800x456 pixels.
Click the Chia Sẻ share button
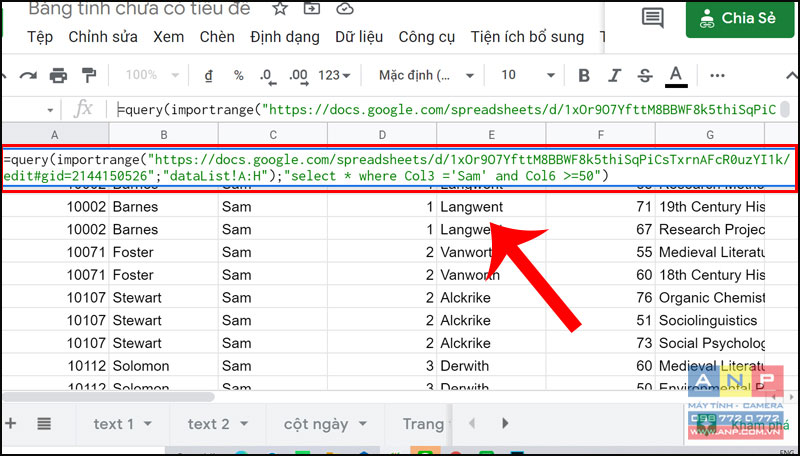coord(740,18)
